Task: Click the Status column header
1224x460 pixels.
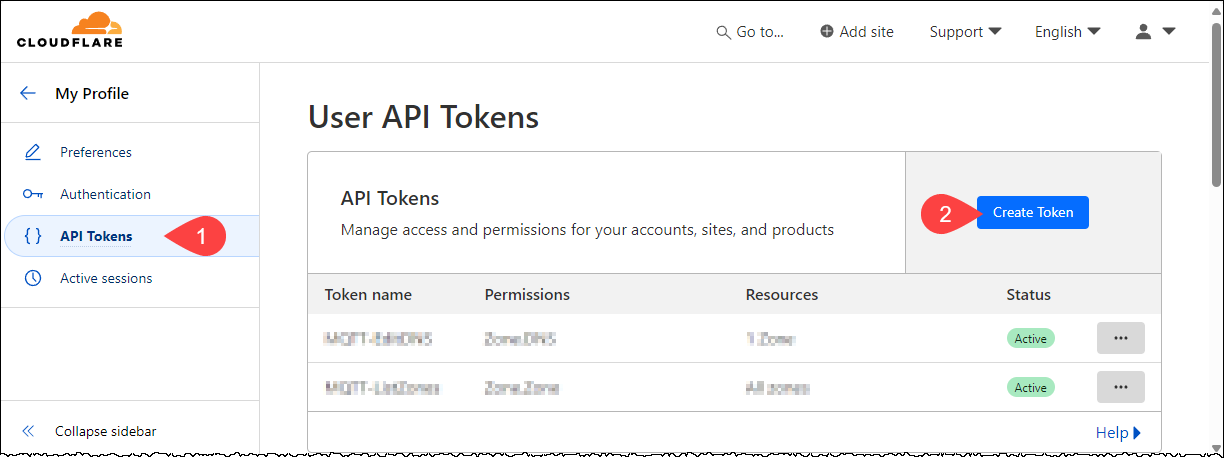Action: [1029, 294]
